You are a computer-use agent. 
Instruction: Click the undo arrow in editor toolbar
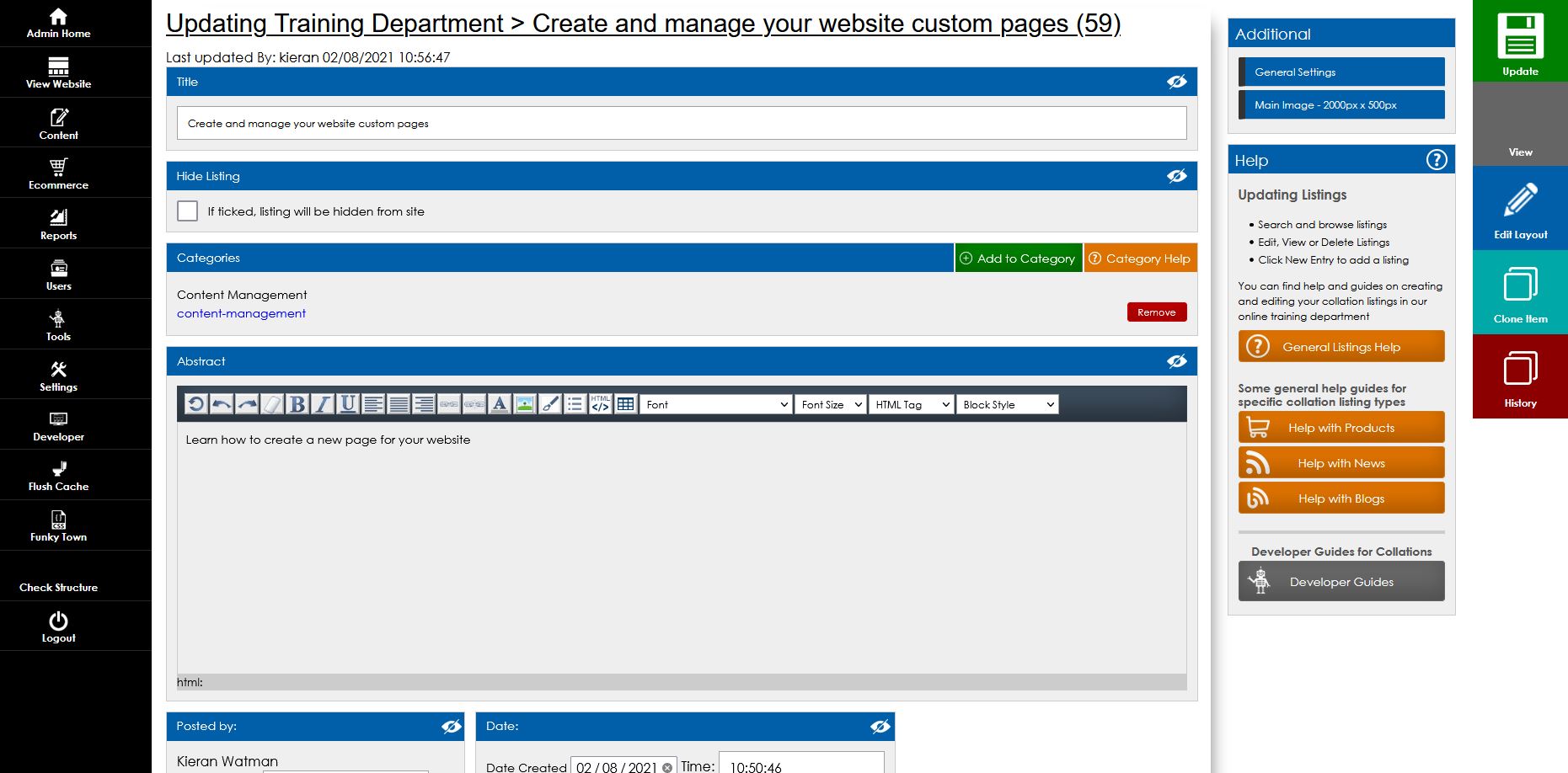(222, 404)
